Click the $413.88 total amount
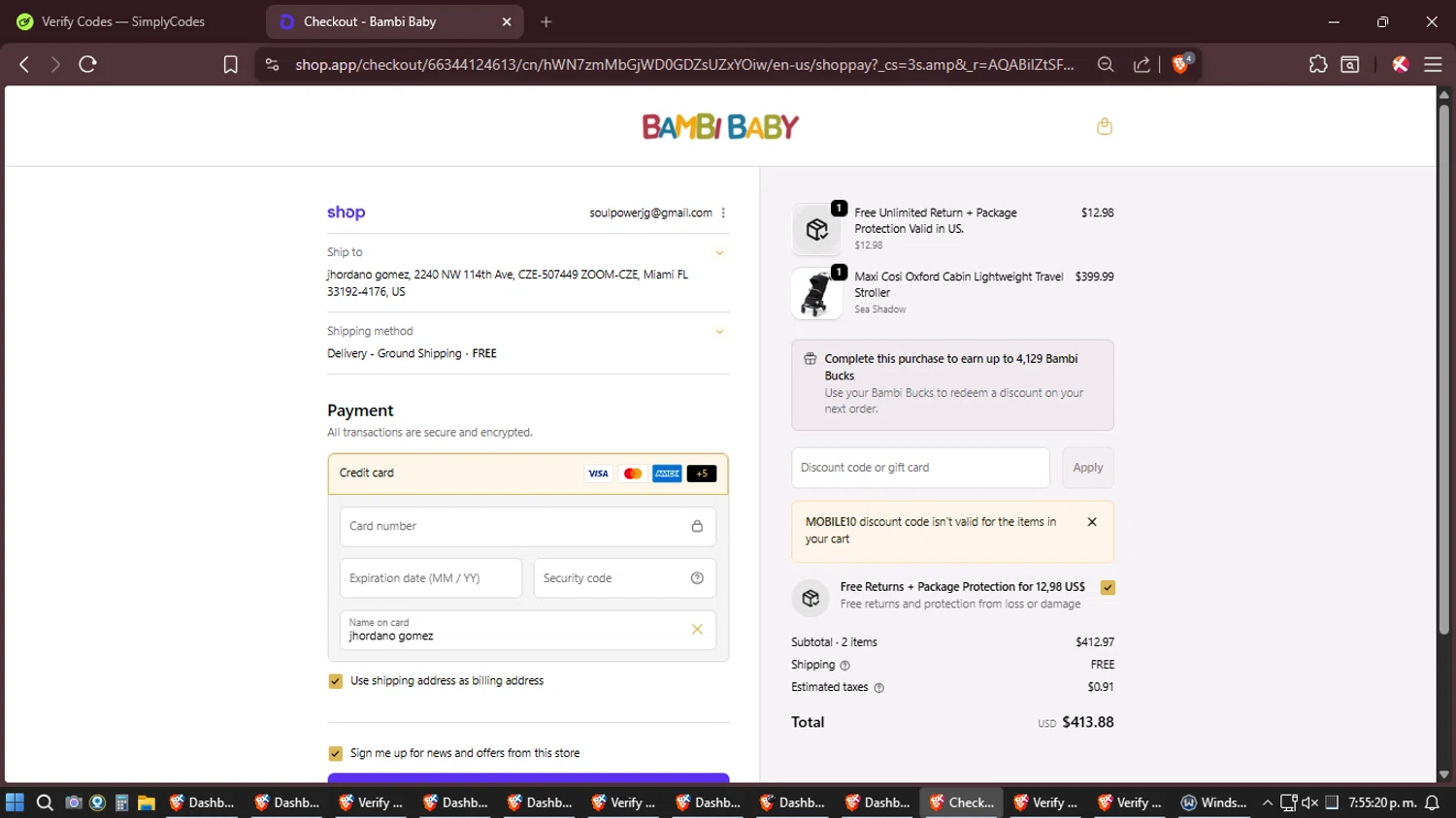Viewport: 1456px width, 818px height. (x=1088, y=723)
